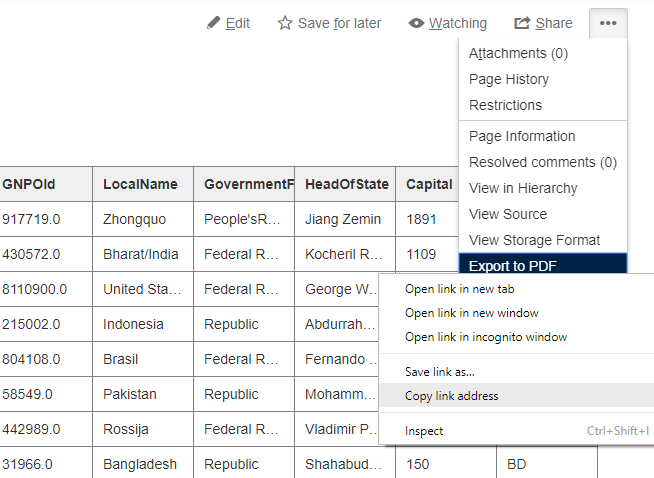Click Inspect in the context menu
This screenshot has height=478, width=654.
424,431
